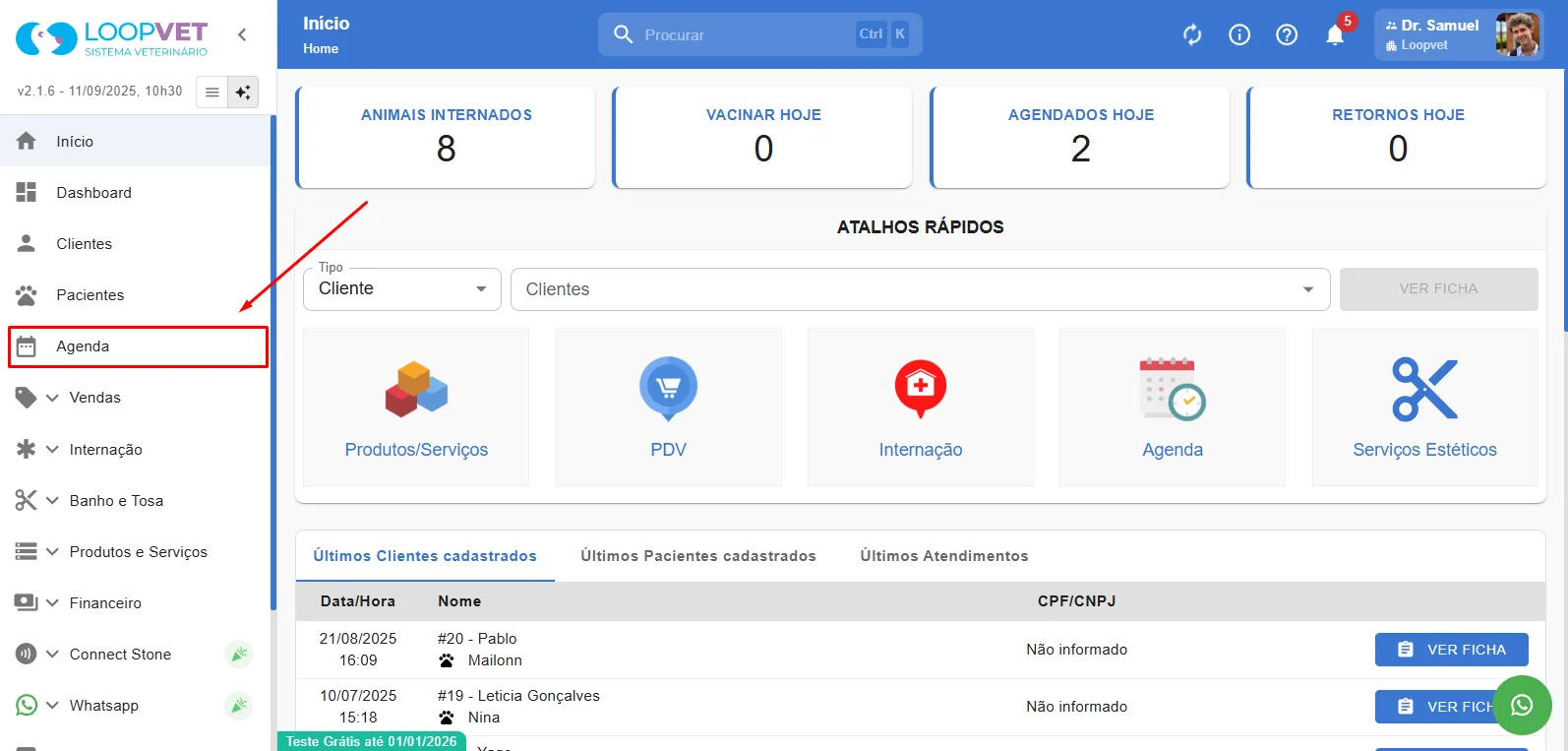The image size is (1568, 751).
Task: Open notifications bell with 5 badge
Action: pyautogui.click(x=1336, y=33)
